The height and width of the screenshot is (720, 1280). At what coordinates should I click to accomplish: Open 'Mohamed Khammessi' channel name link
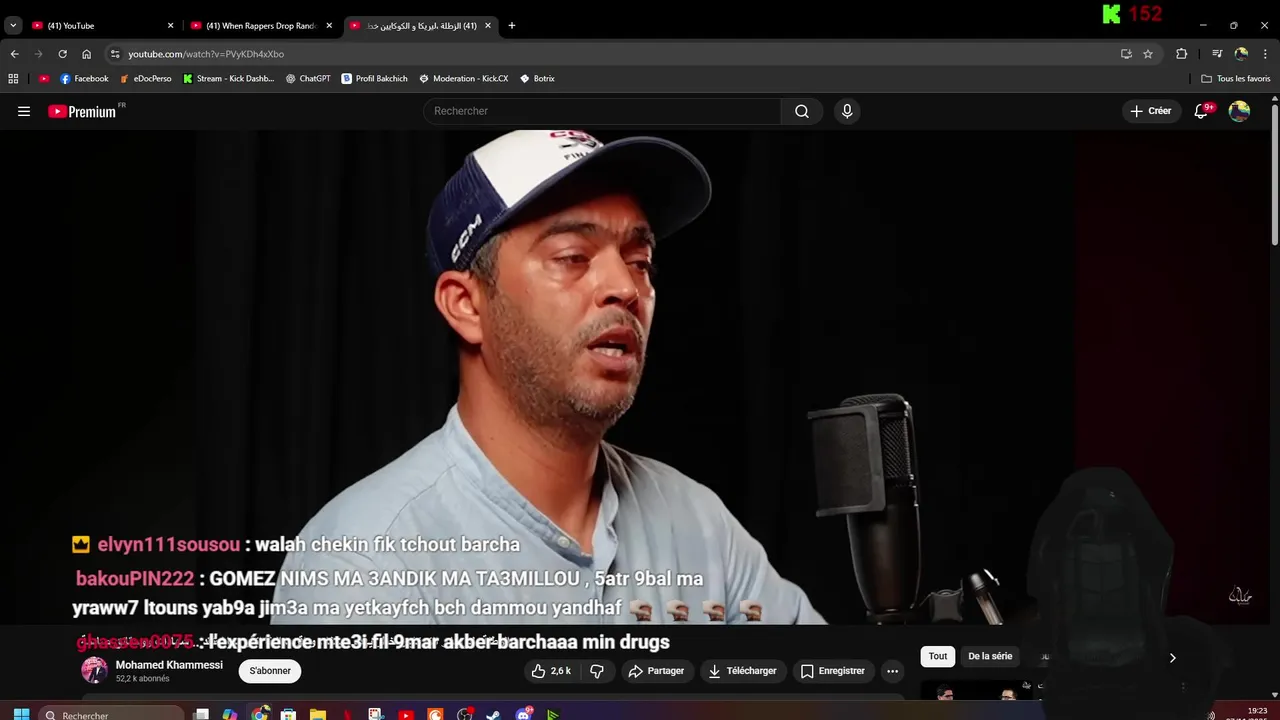[169, 665]
